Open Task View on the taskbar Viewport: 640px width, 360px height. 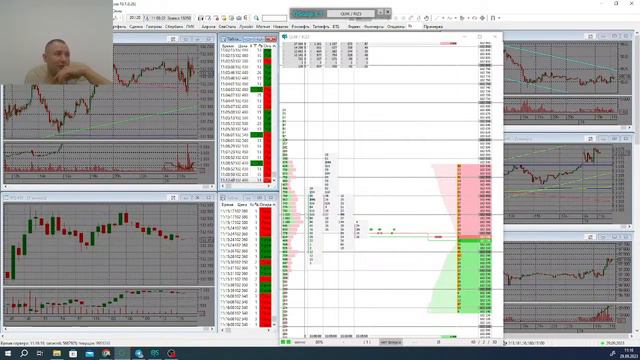click(40, 353)
